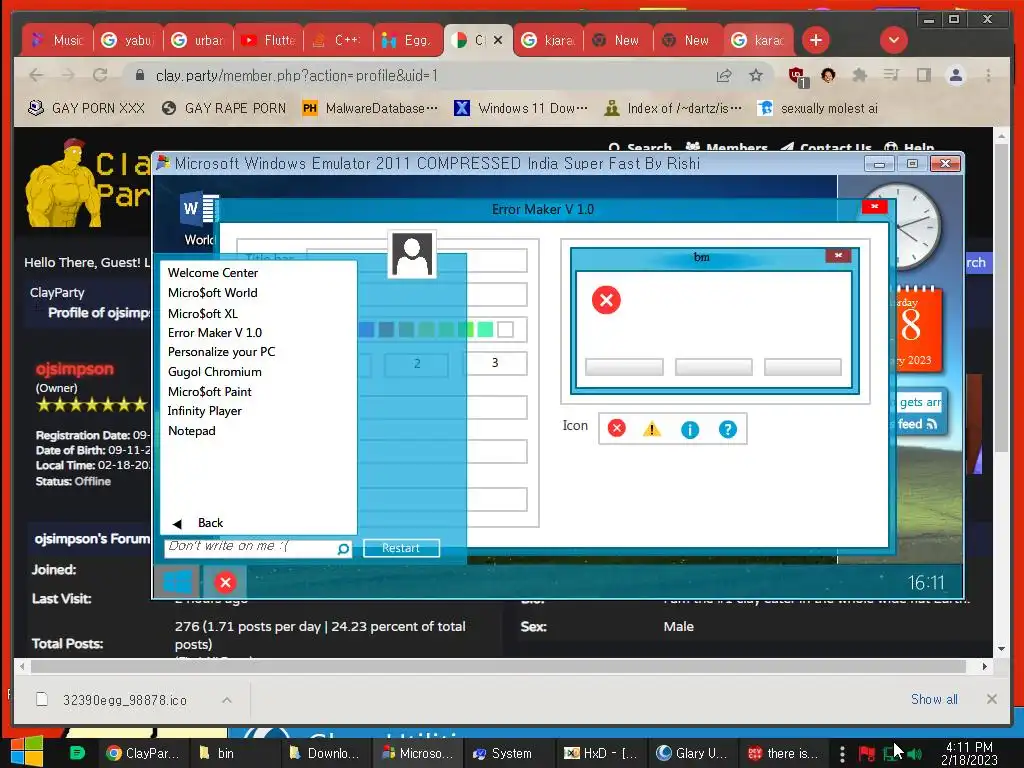Open the Index of /~dartz bookmark
This screenshot has width=1024, height=768.
(673, 108)
